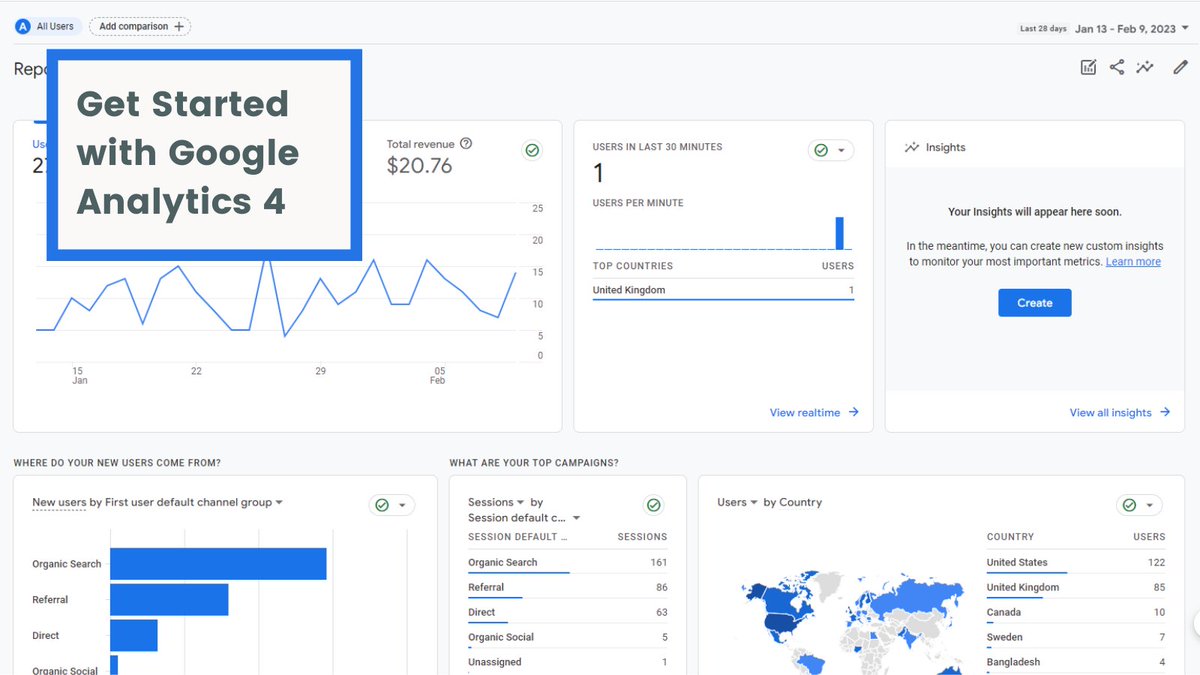Select the Edit report pencil icon
Viewport: 1200px width, 675px height.
pyautogui.click(x=1180, y=66)
